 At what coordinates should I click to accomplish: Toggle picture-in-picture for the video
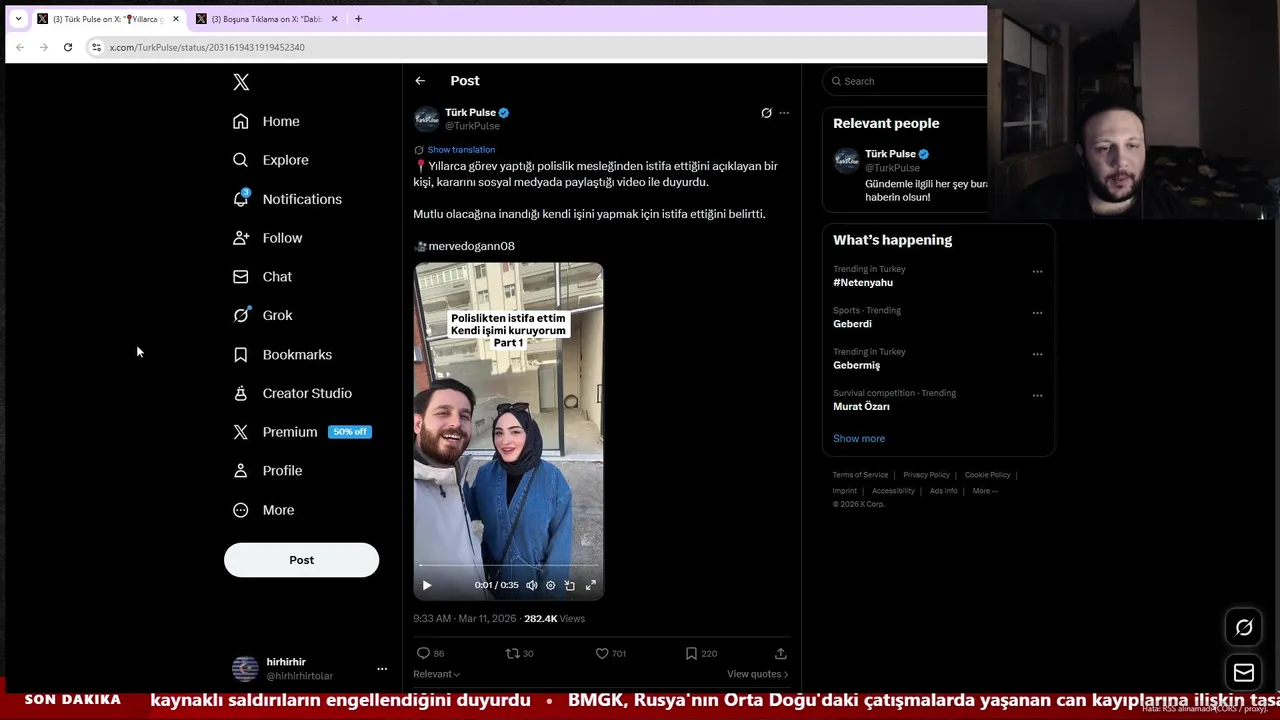point(569,585)
